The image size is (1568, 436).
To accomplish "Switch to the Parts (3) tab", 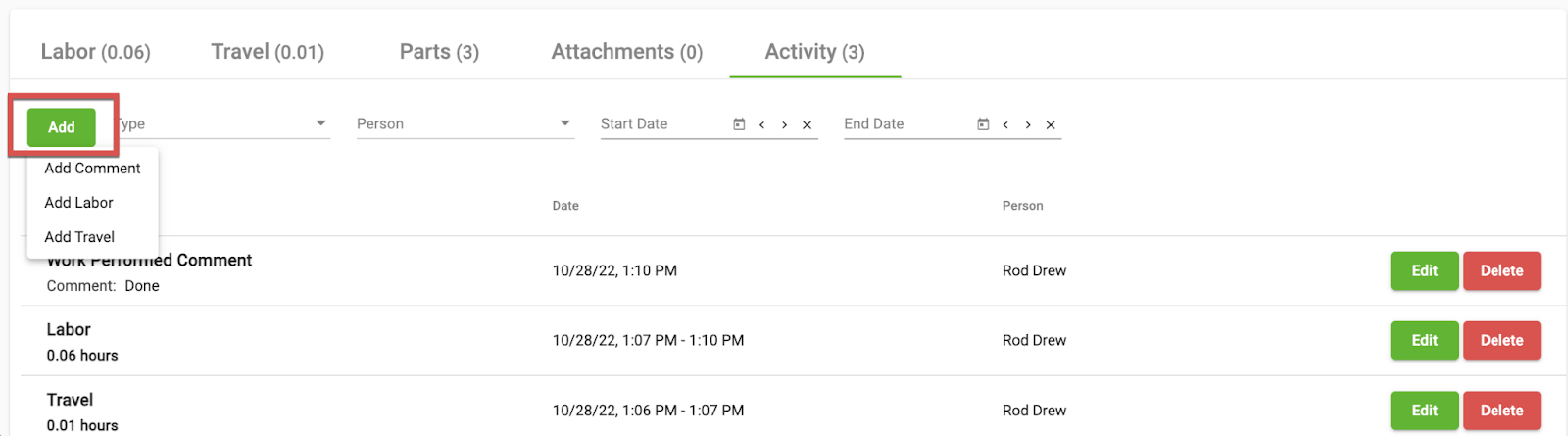I will pyautogui.click(x=439, y=52).
